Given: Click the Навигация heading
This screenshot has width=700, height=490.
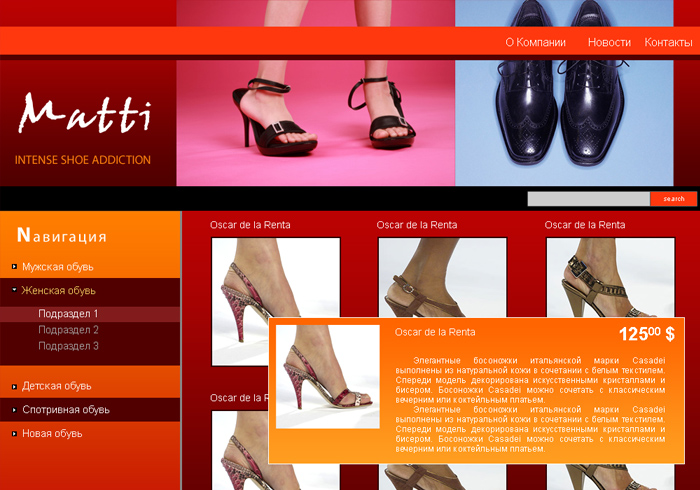Looking at the screenshot, I should coord(62,235).
